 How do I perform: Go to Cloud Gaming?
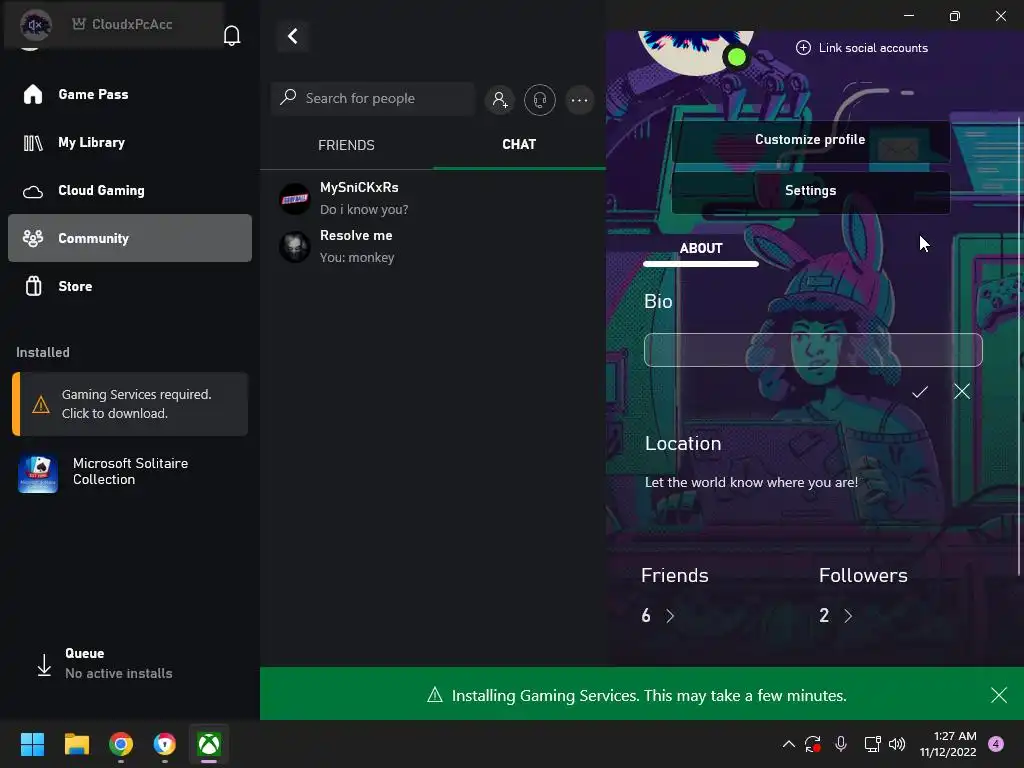[x=129, y=190]
